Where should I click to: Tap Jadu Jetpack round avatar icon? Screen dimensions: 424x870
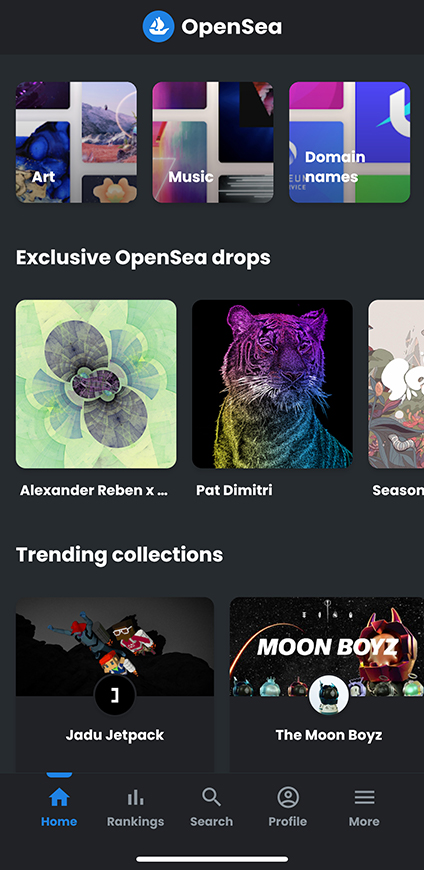(115, 695)
